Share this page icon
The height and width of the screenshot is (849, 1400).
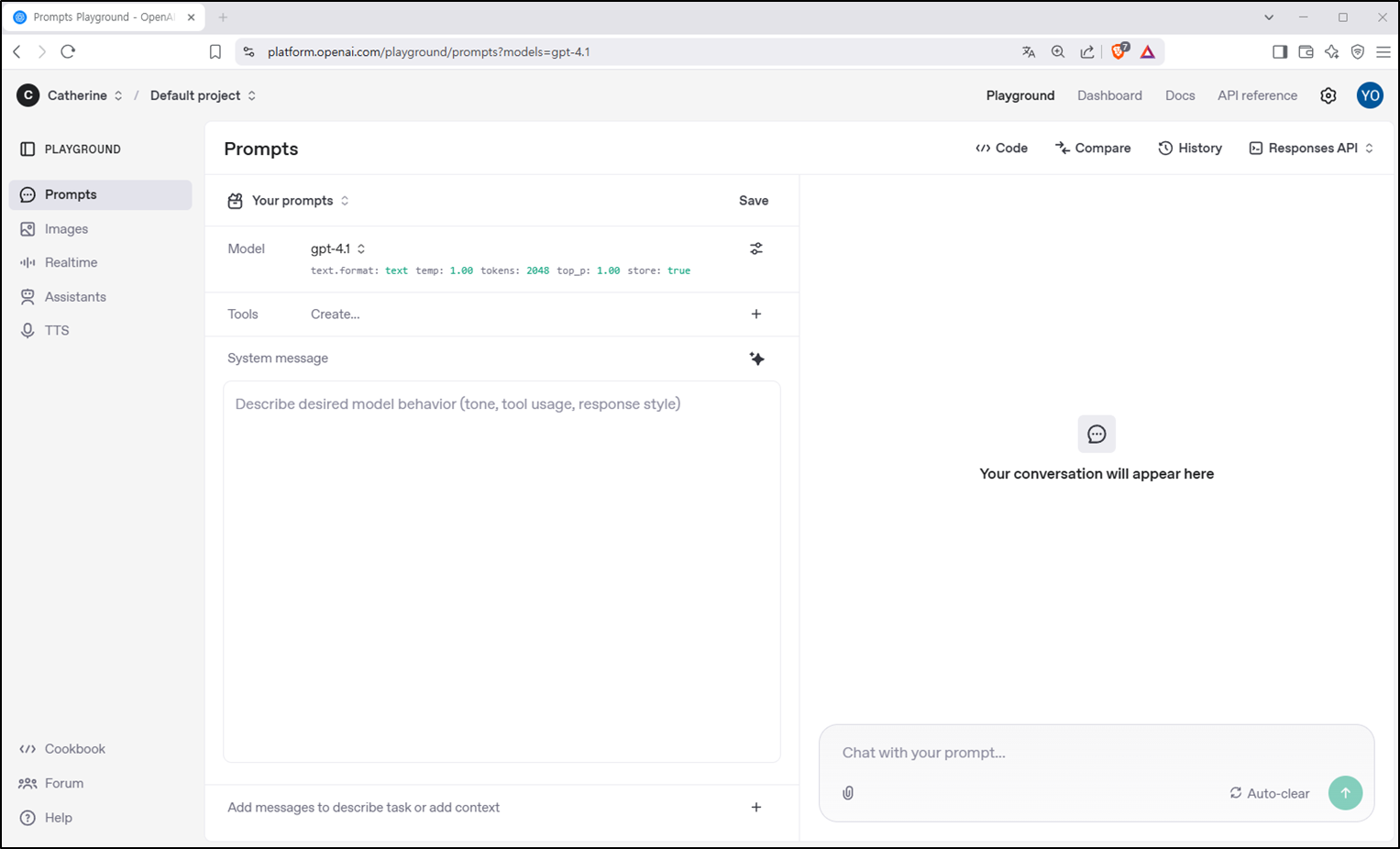click(x=1087, y=51)
